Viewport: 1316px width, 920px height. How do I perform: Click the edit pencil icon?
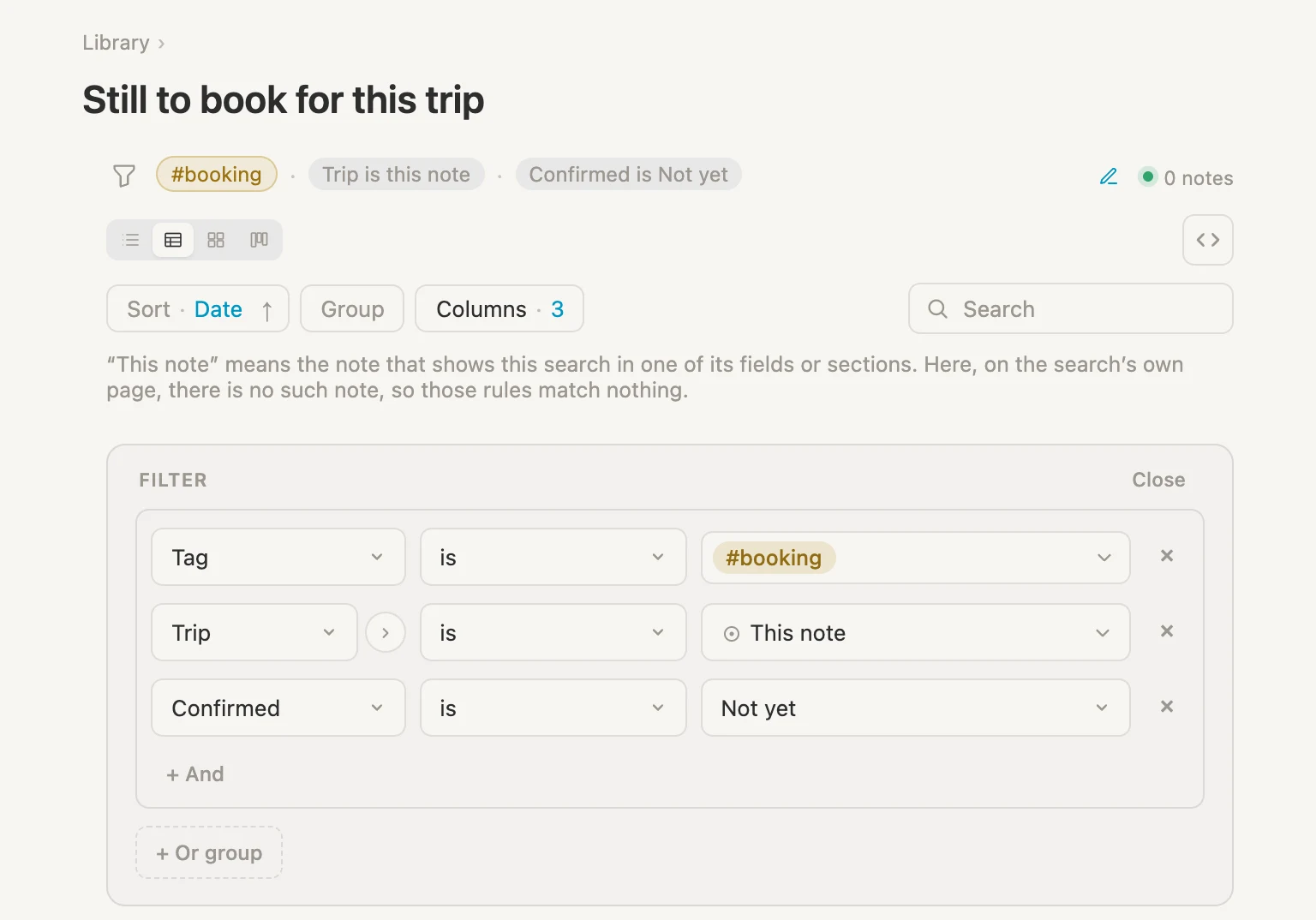point(1109,176)
